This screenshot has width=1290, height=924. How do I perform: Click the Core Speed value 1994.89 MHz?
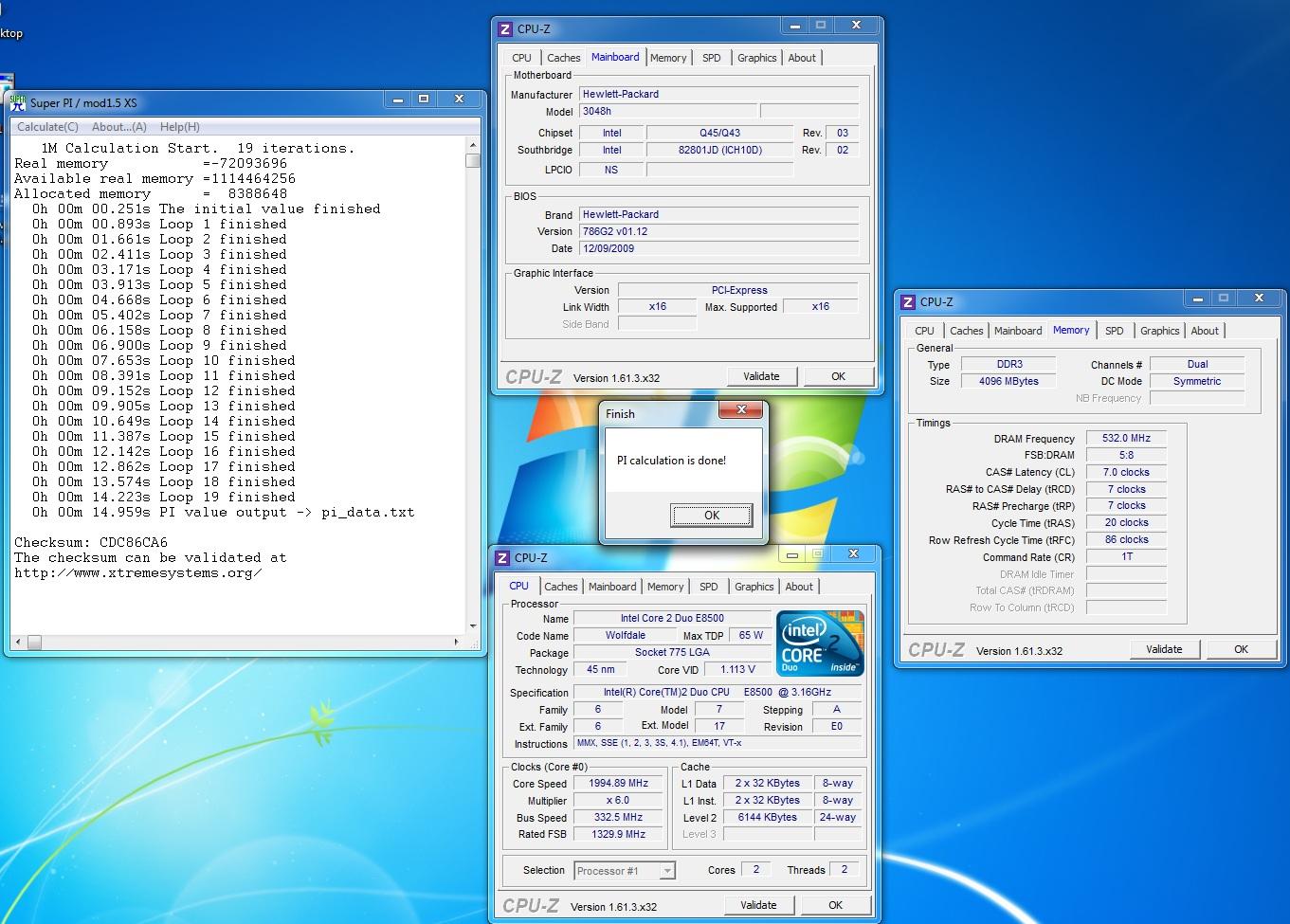click(x=619, y=784)
